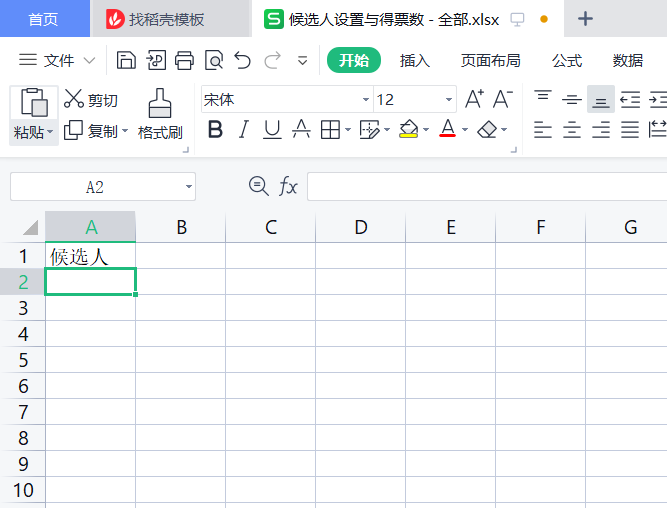This screenshot has width=667, height=508.
Task: Apply red font color
Action: [x=448, y=128]
